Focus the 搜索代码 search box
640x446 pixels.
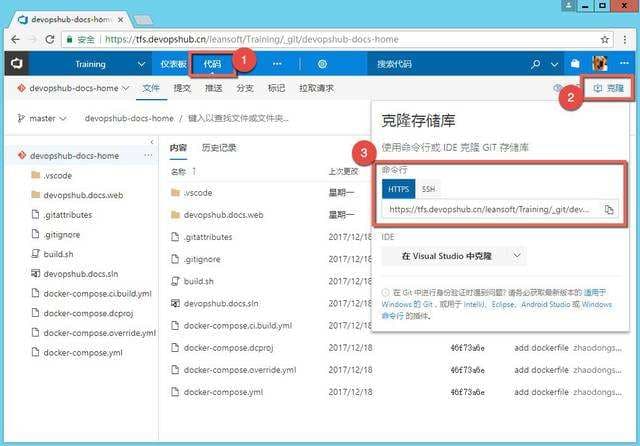pos(445,64)
